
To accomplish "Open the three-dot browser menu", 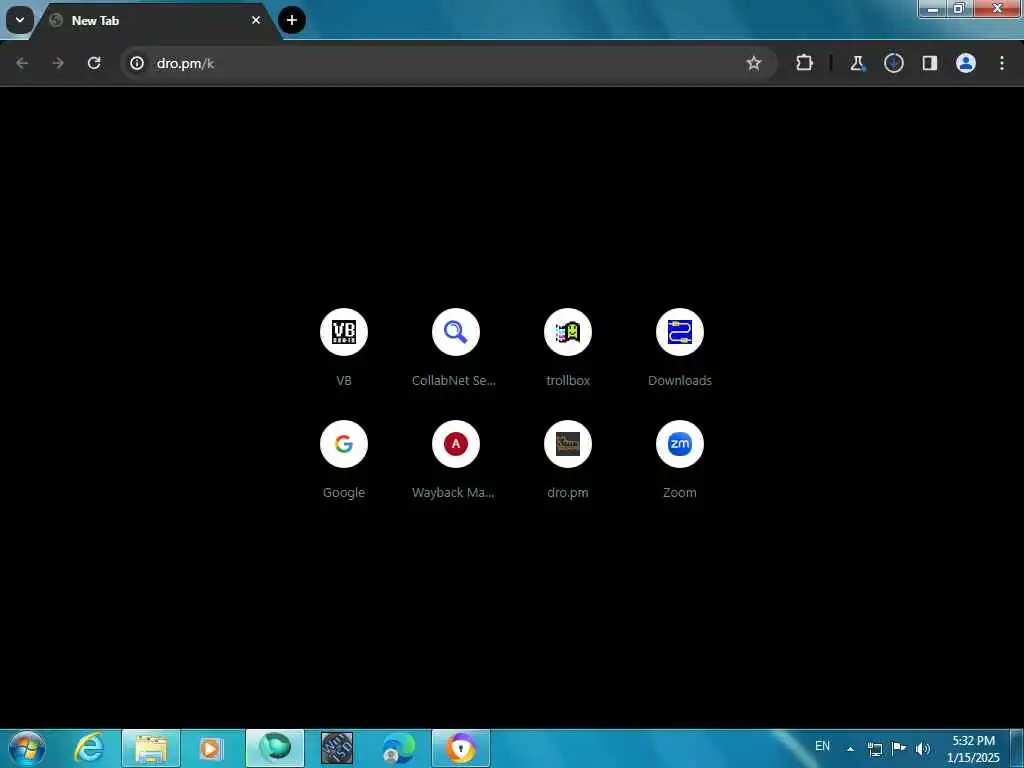I will 1002,63.
